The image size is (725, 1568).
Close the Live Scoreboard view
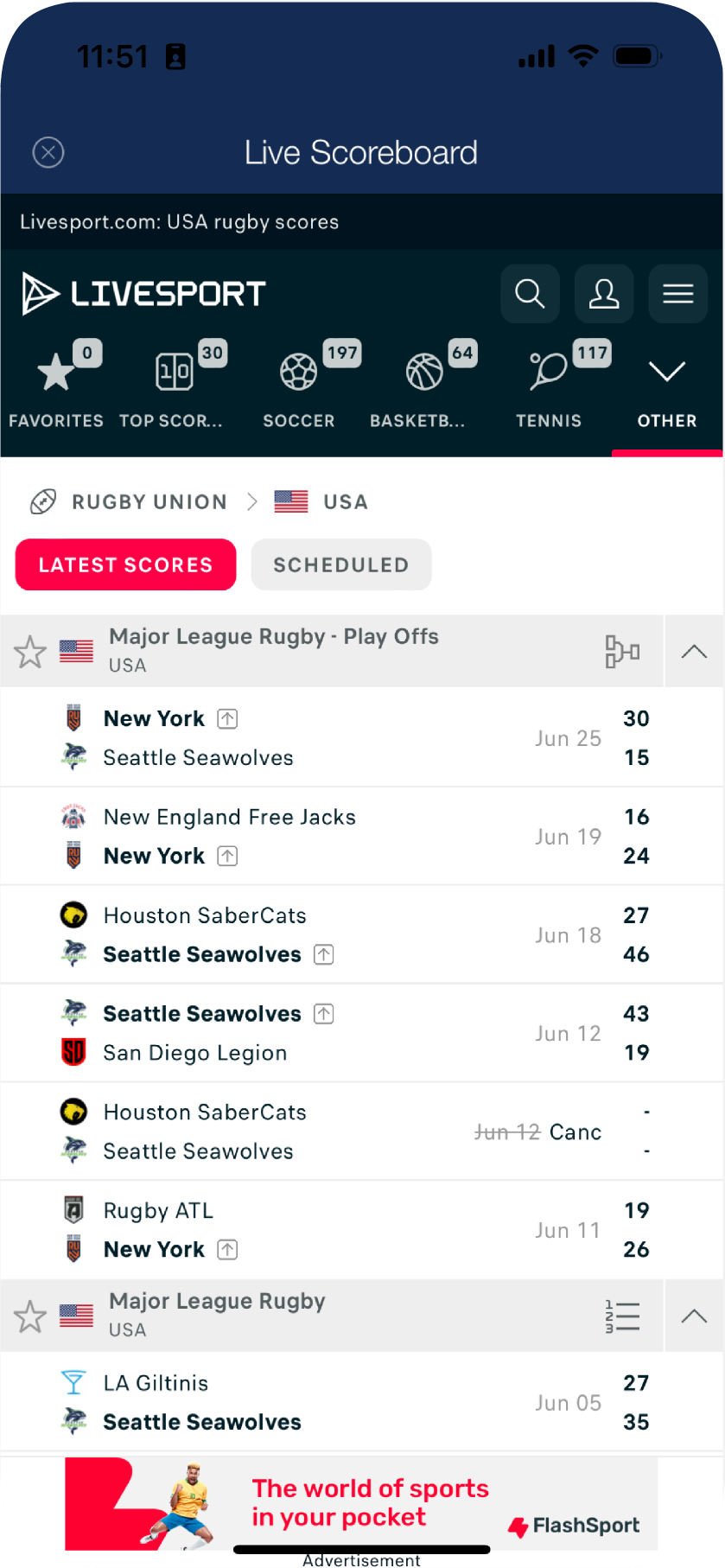[48, 153]
